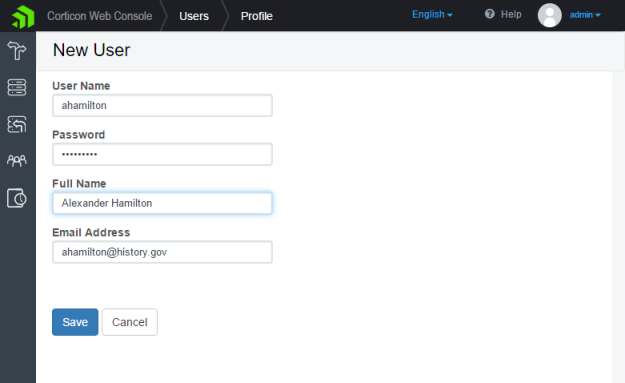Expand the English language dropdown
The image size is (625, 383).
(x=432, y=14)
